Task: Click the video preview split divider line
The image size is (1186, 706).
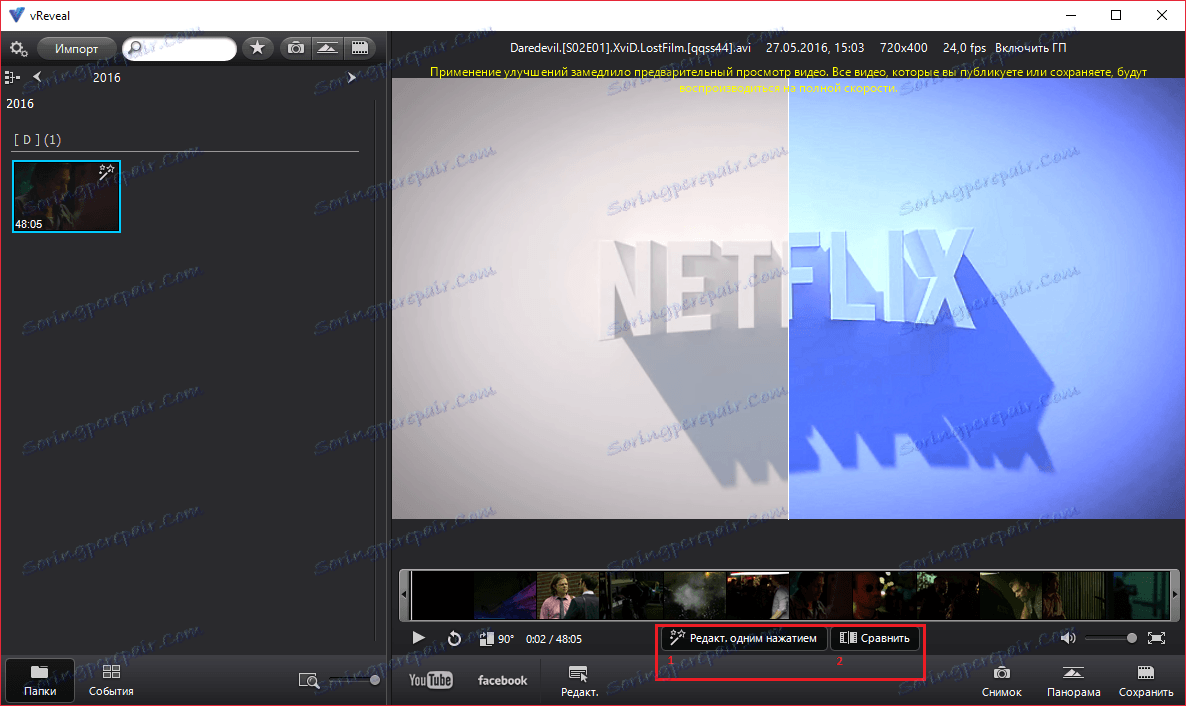Action: (788, 299)
